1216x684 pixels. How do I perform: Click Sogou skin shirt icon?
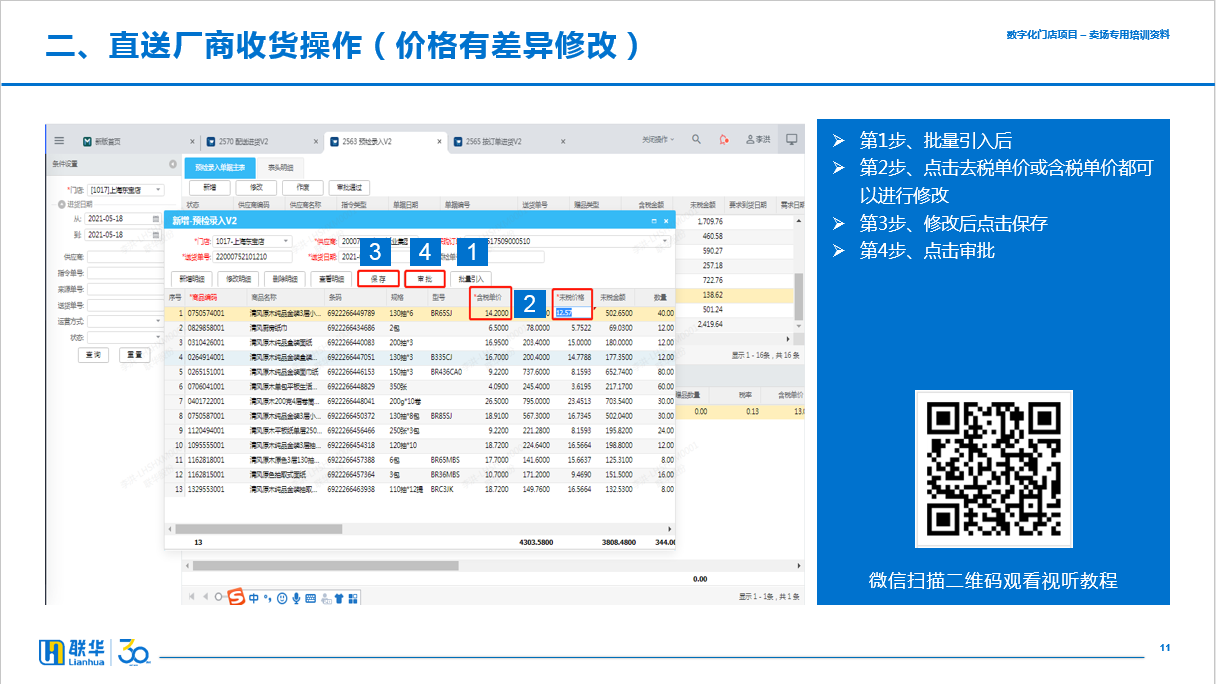point(339,598)
